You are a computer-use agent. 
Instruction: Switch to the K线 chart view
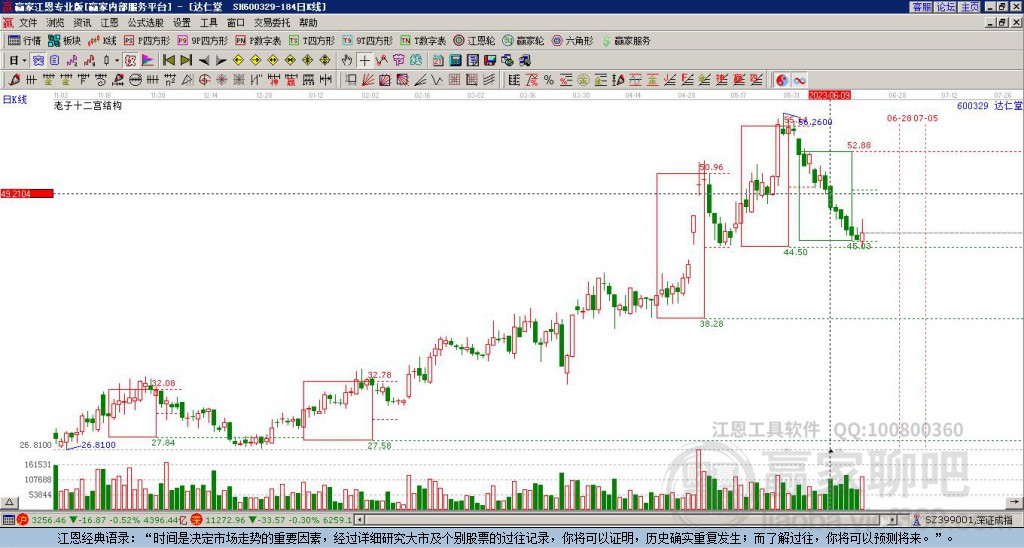pos(103,40)
